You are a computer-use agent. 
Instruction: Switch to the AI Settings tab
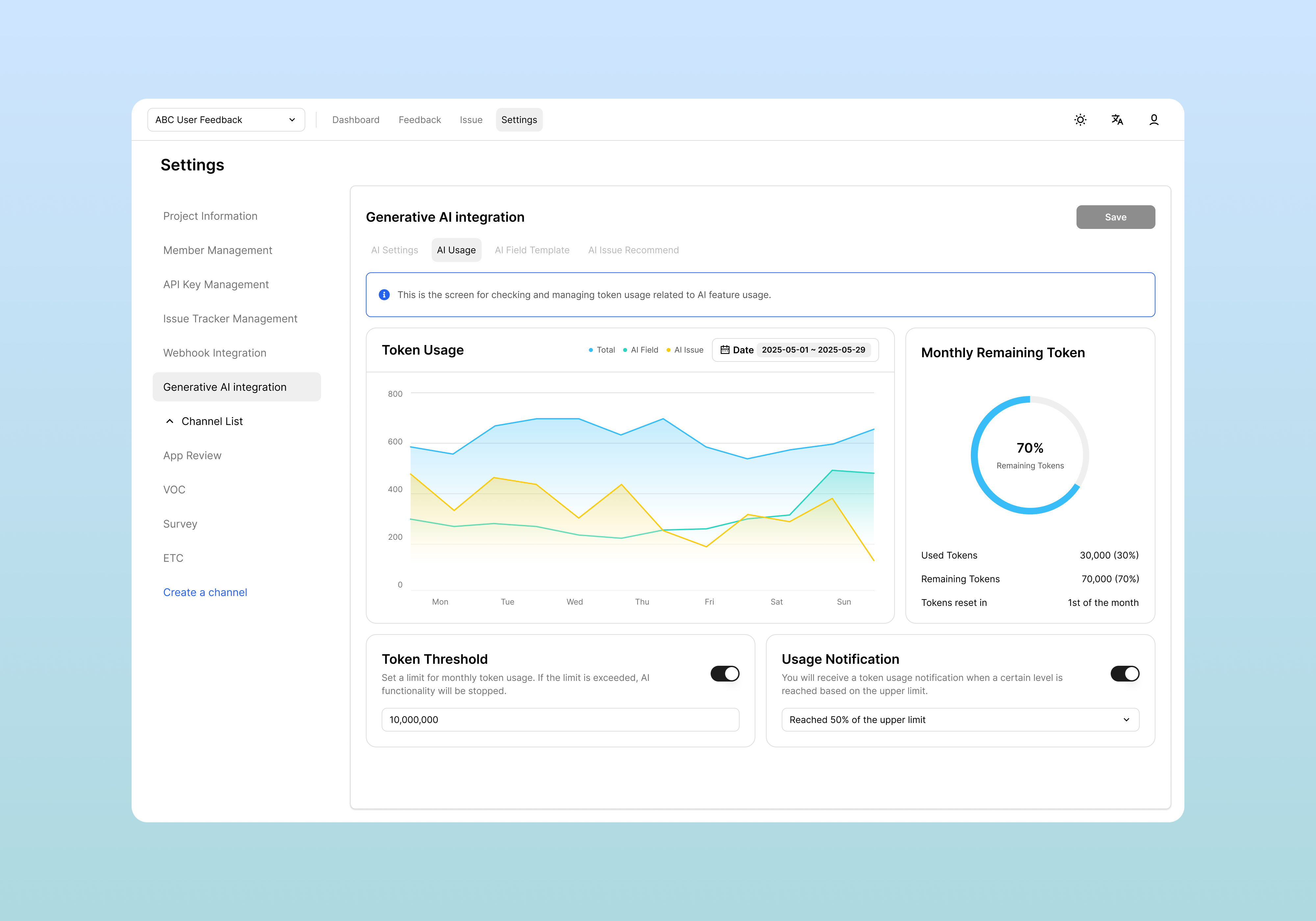pos(394,250)
